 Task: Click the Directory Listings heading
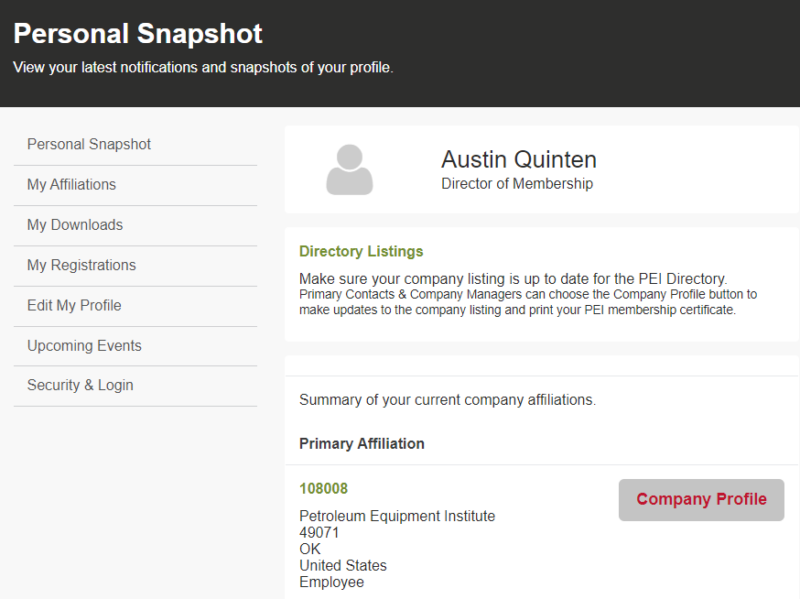coord(361,251)
